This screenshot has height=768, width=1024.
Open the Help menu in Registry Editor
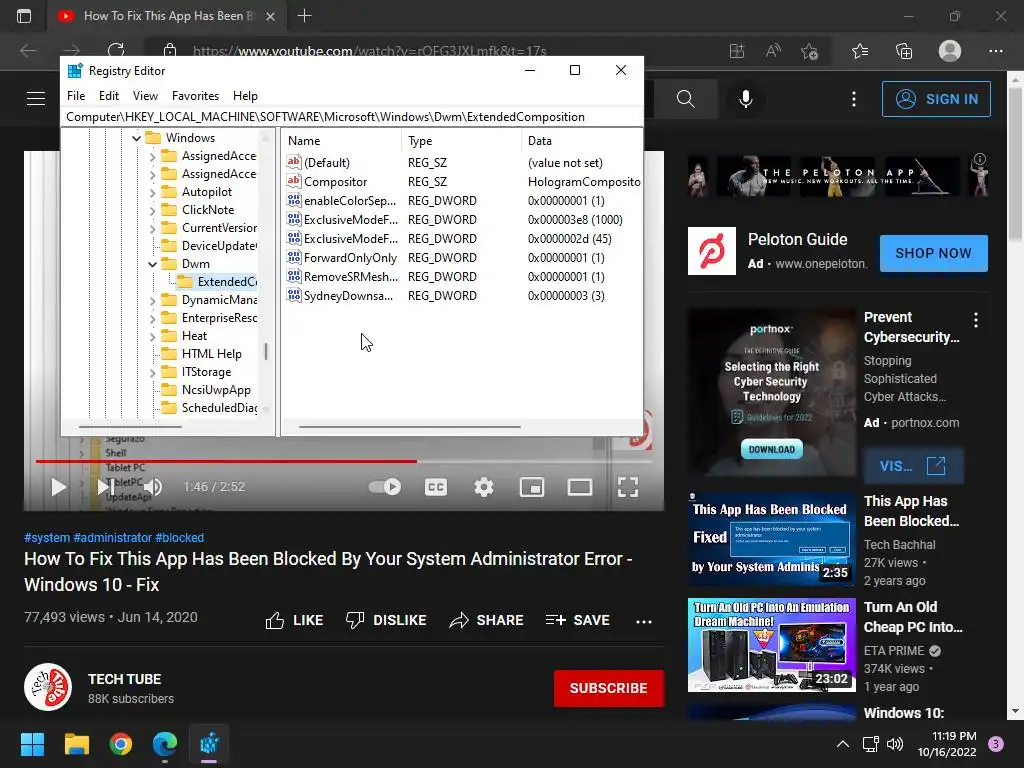(x=245, y=96)
